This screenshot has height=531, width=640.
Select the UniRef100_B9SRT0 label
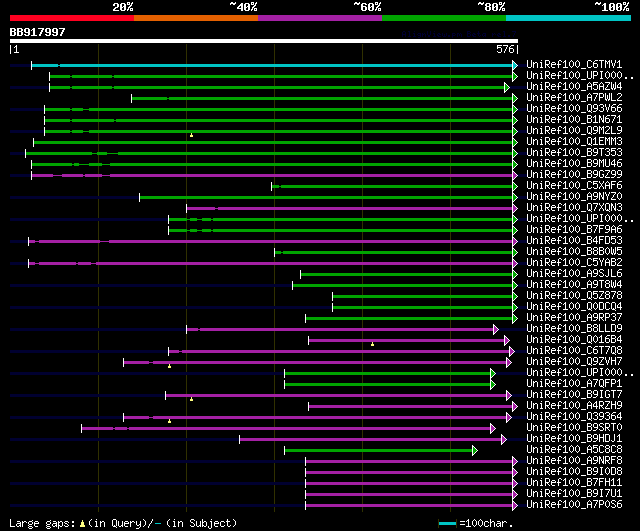tap(574, 428)
